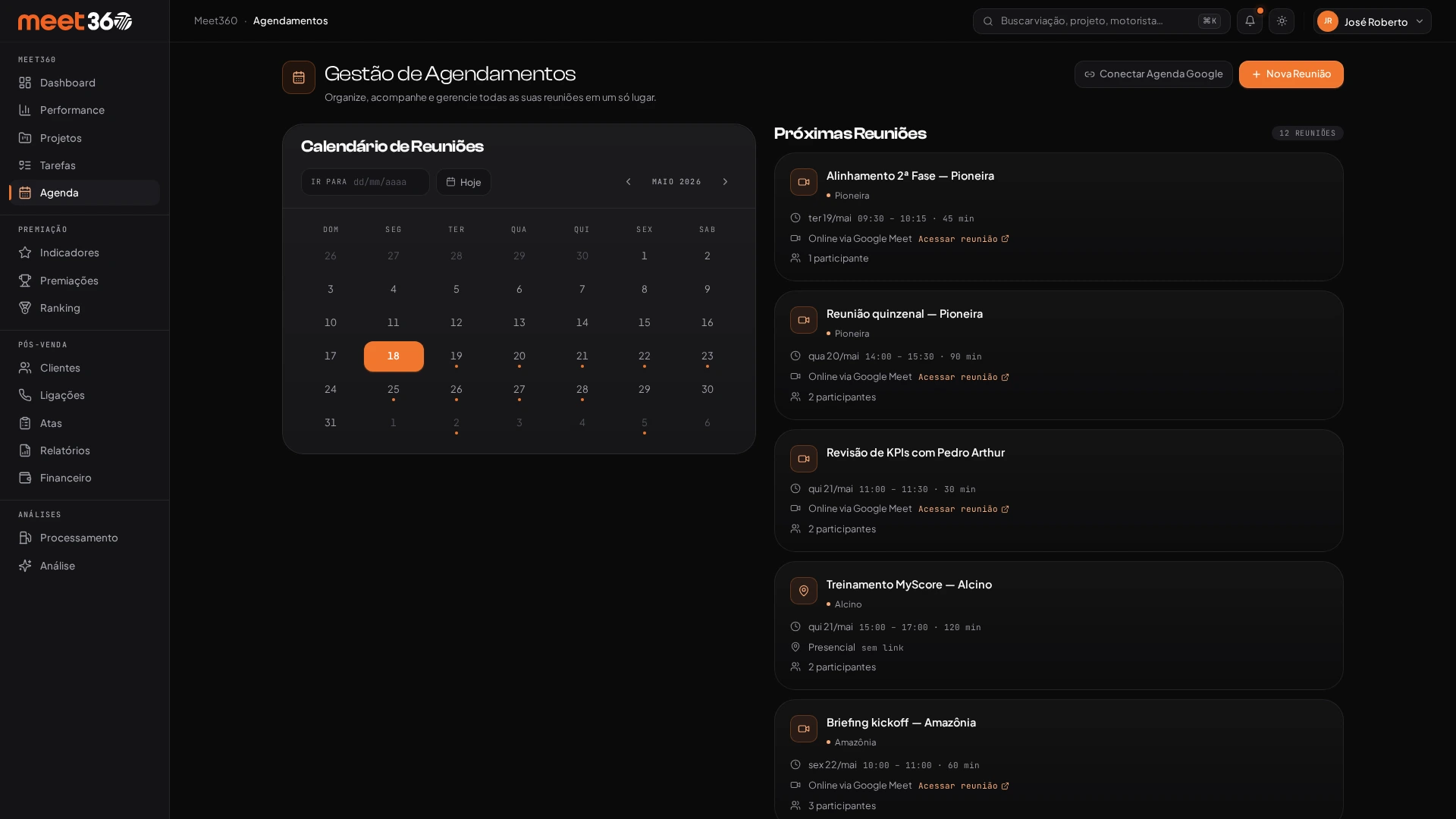Click the Relatórios report icon
The width and height of the screenshot is (1456, 819).
[x=25, y=450]
